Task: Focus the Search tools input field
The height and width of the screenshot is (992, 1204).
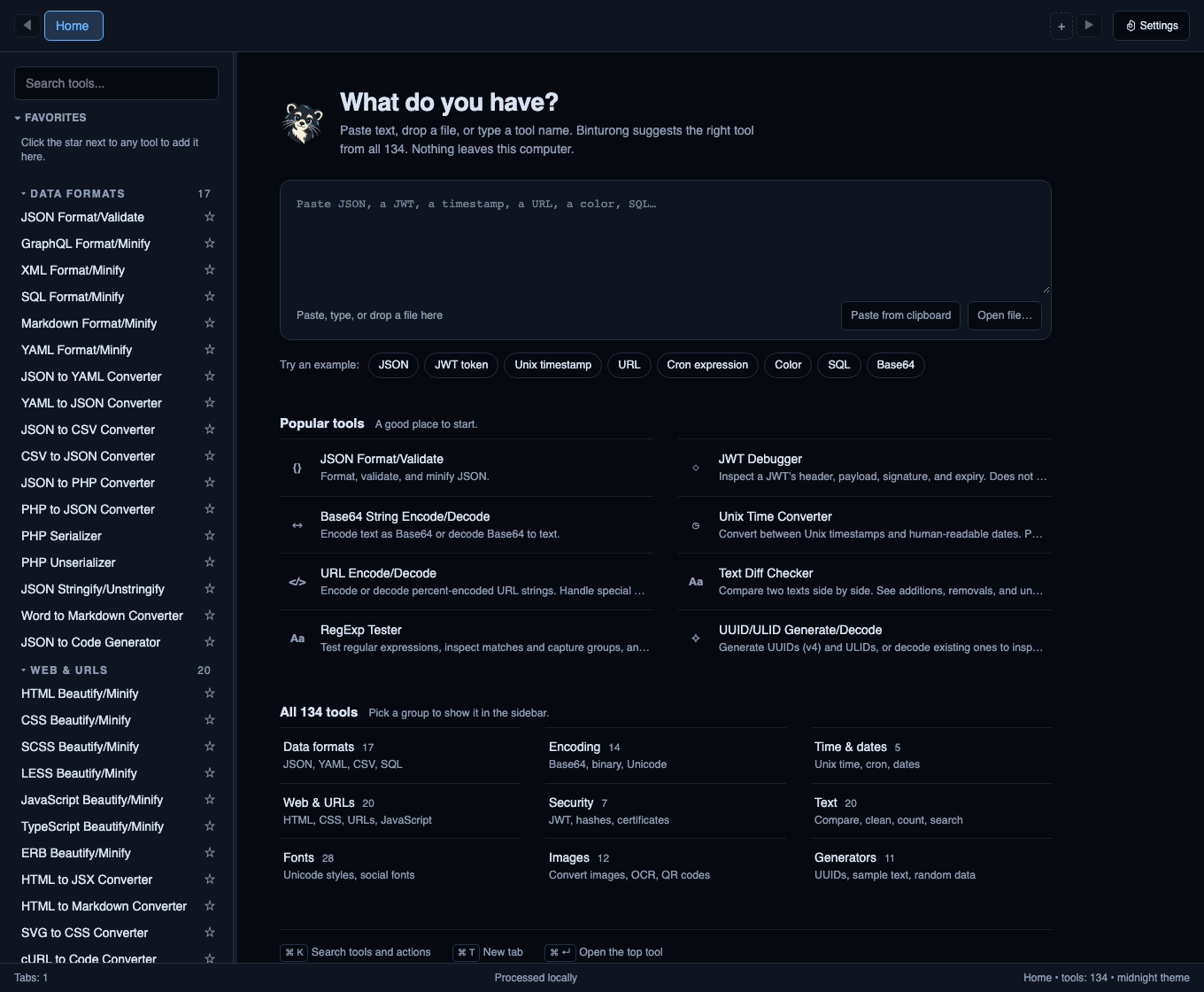Action: (116, 83)
